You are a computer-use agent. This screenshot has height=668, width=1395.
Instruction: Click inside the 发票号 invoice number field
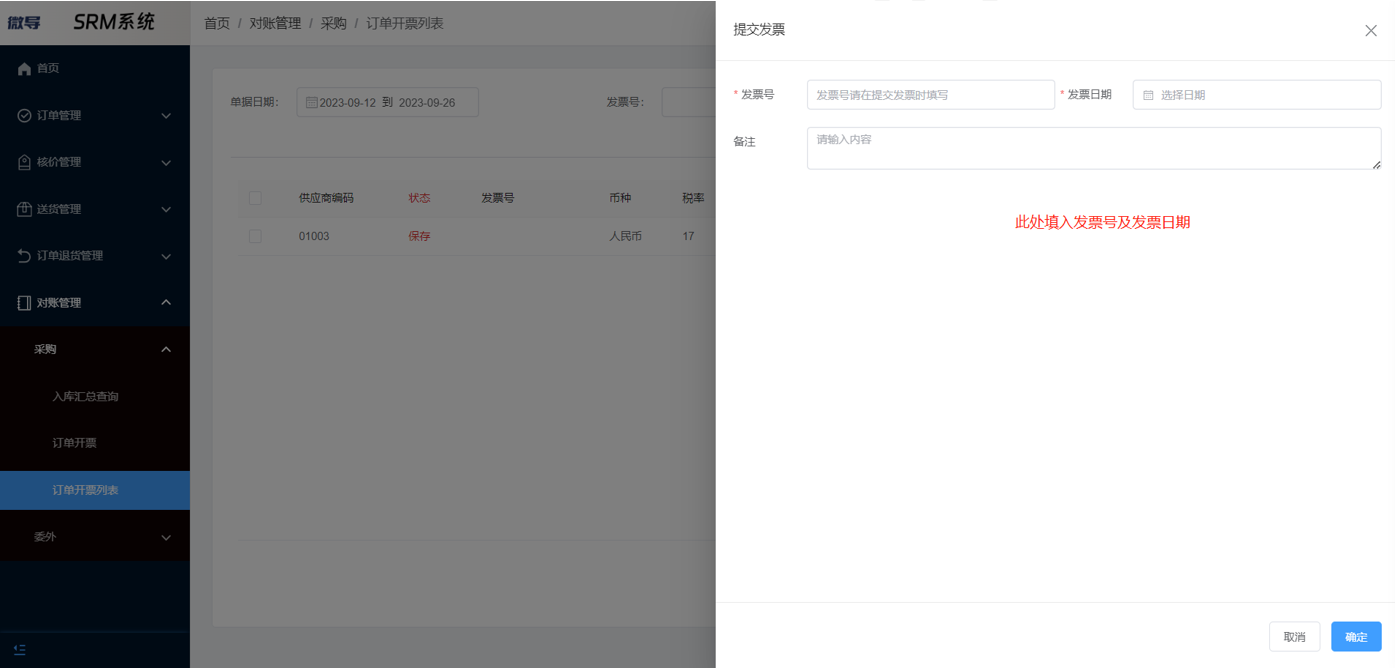click(930, 94)
